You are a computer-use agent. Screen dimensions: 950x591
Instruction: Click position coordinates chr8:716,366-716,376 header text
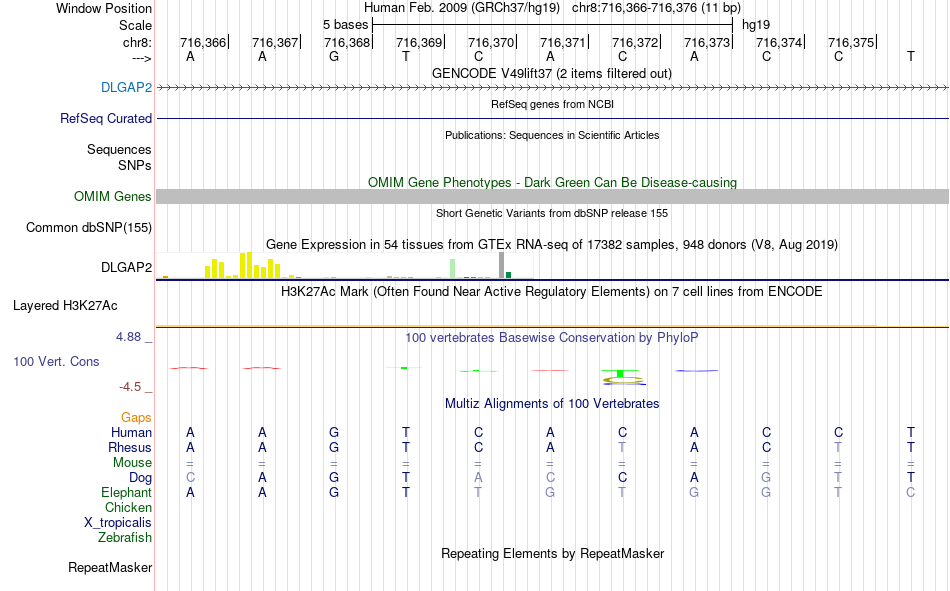pyautogui.click(x=656, y=8)
